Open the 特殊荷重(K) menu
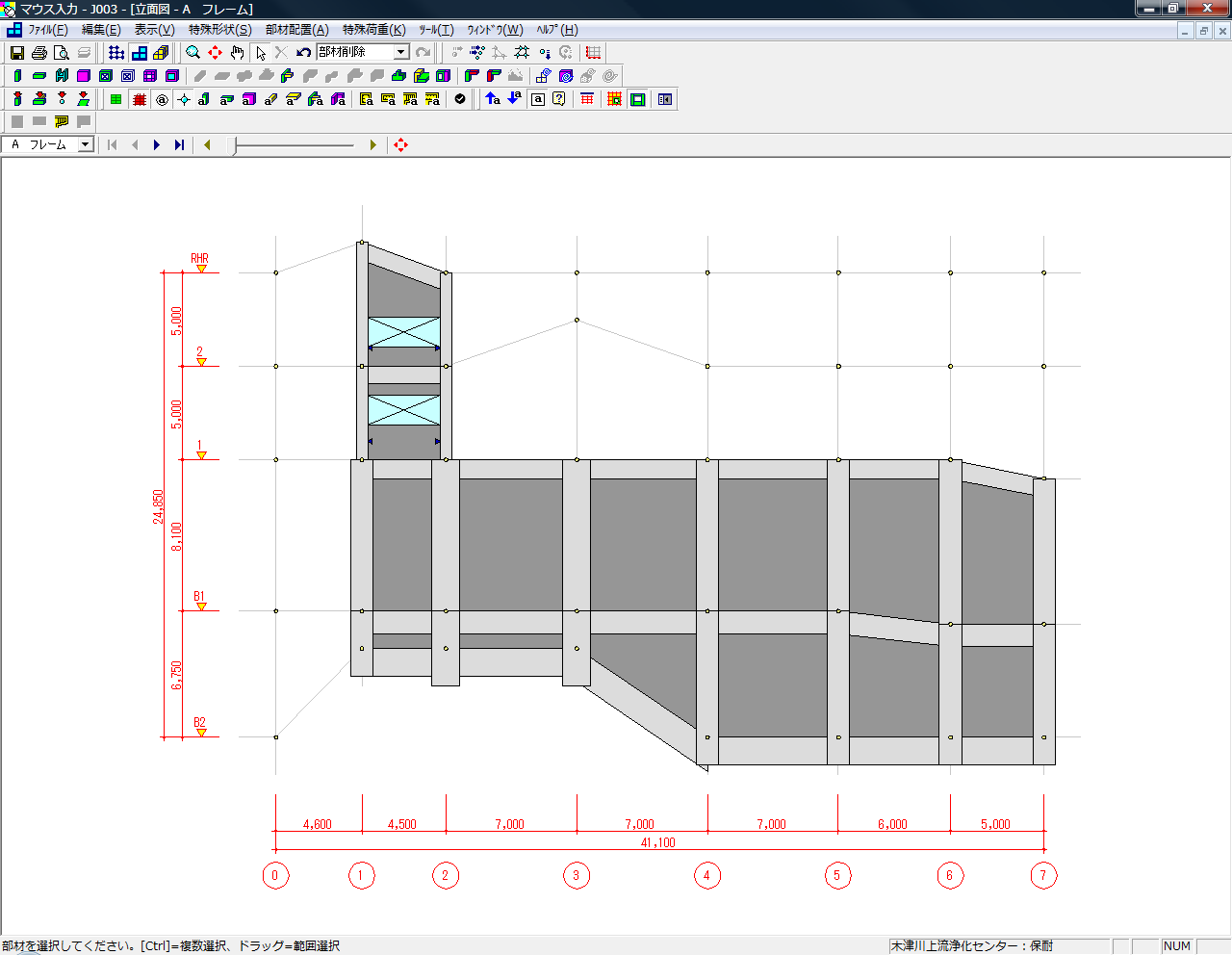Screen dimensions: 1232x955 point(373,30)
